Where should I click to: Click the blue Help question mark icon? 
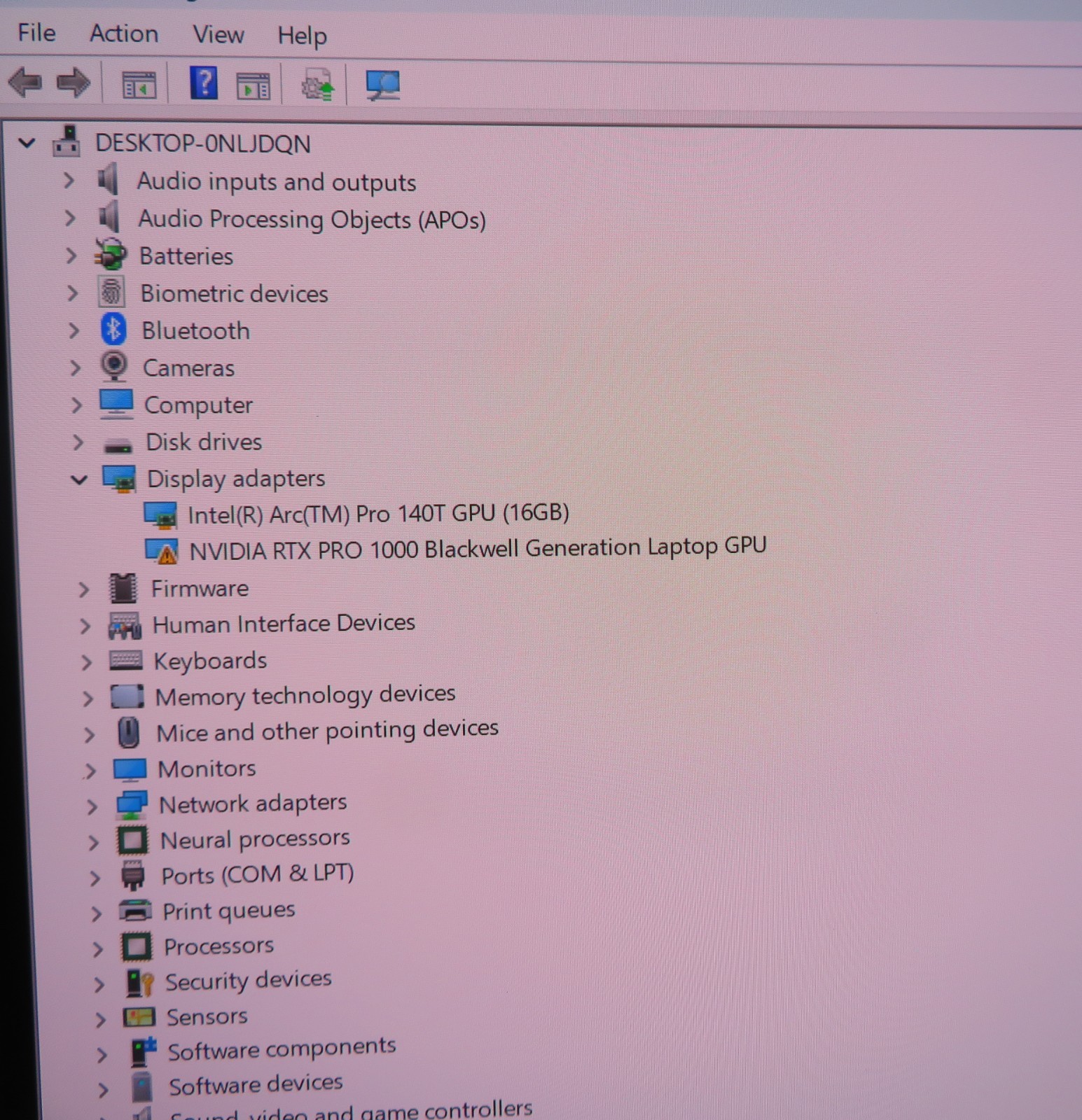204,84
